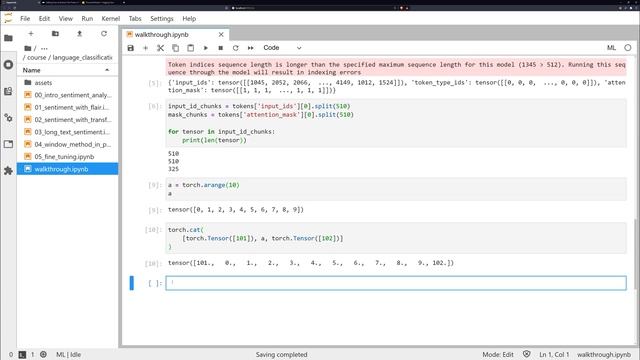
Task: Click ML | Idle status bar item
Action: (x=68, y=355)
